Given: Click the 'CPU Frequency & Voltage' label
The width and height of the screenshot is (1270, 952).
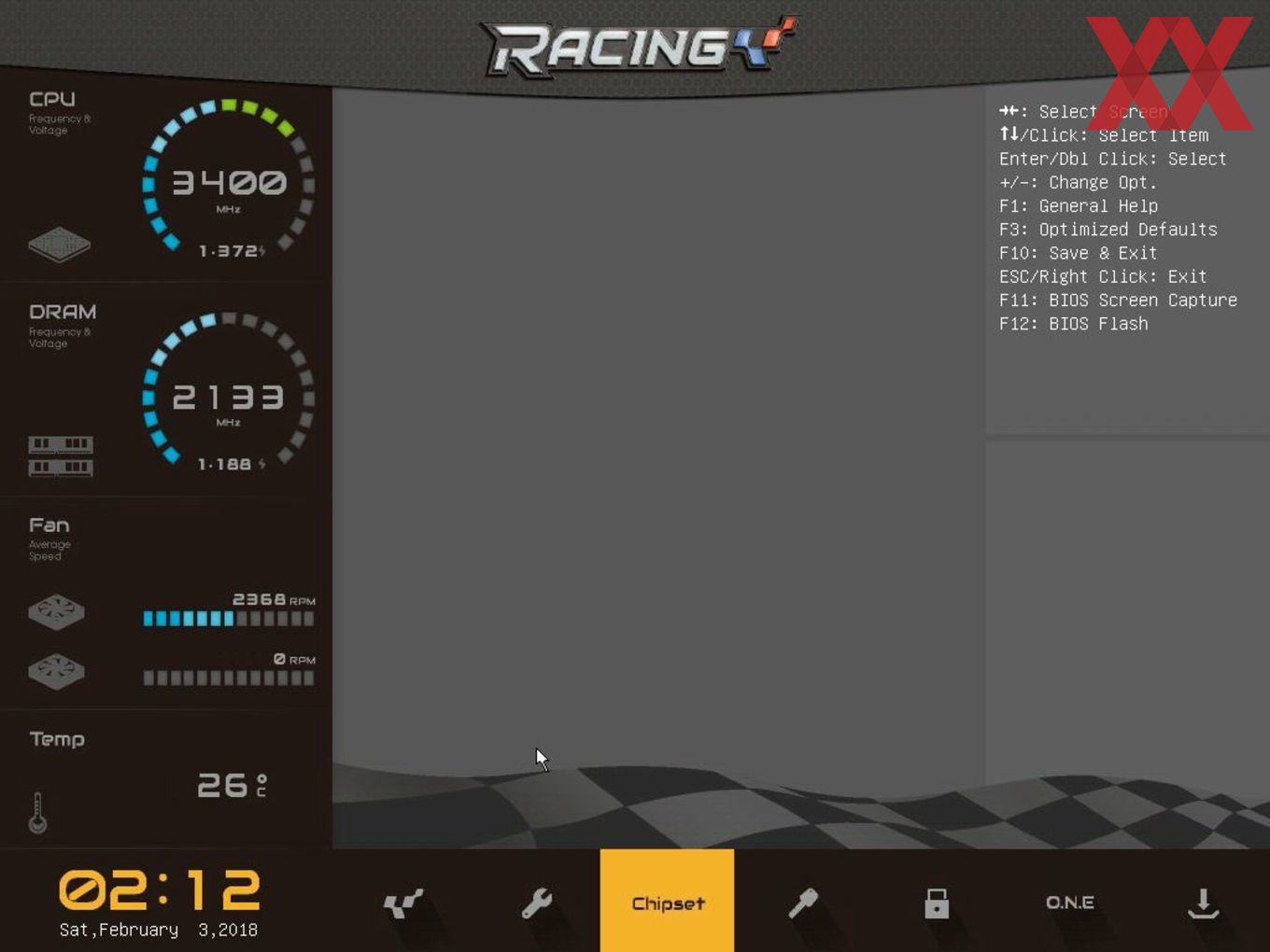Looking at the screenshot, I should (x=60, y=111).
